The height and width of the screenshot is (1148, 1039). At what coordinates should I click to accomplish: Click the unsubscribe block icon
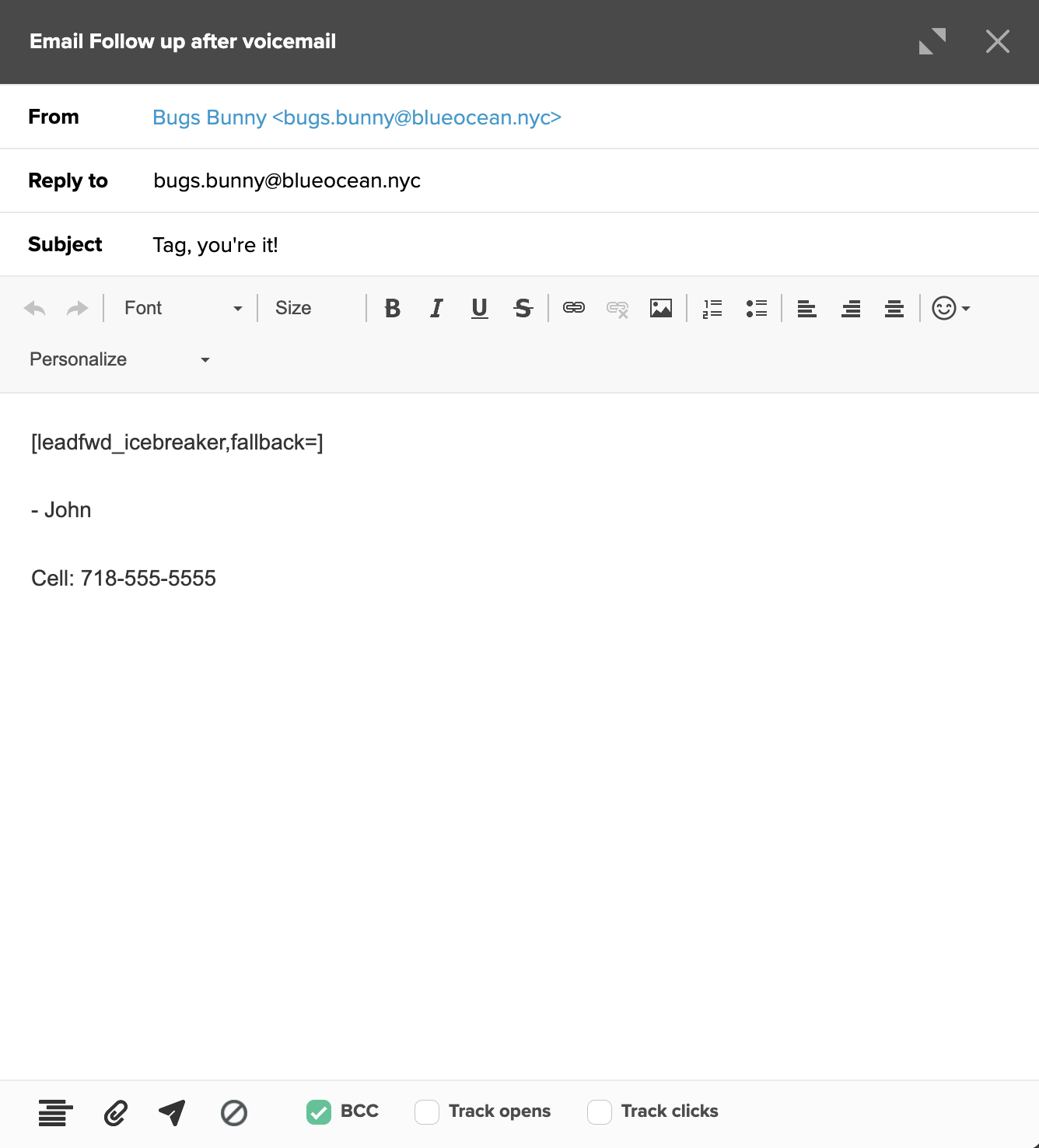click(x=234, y=1113)
